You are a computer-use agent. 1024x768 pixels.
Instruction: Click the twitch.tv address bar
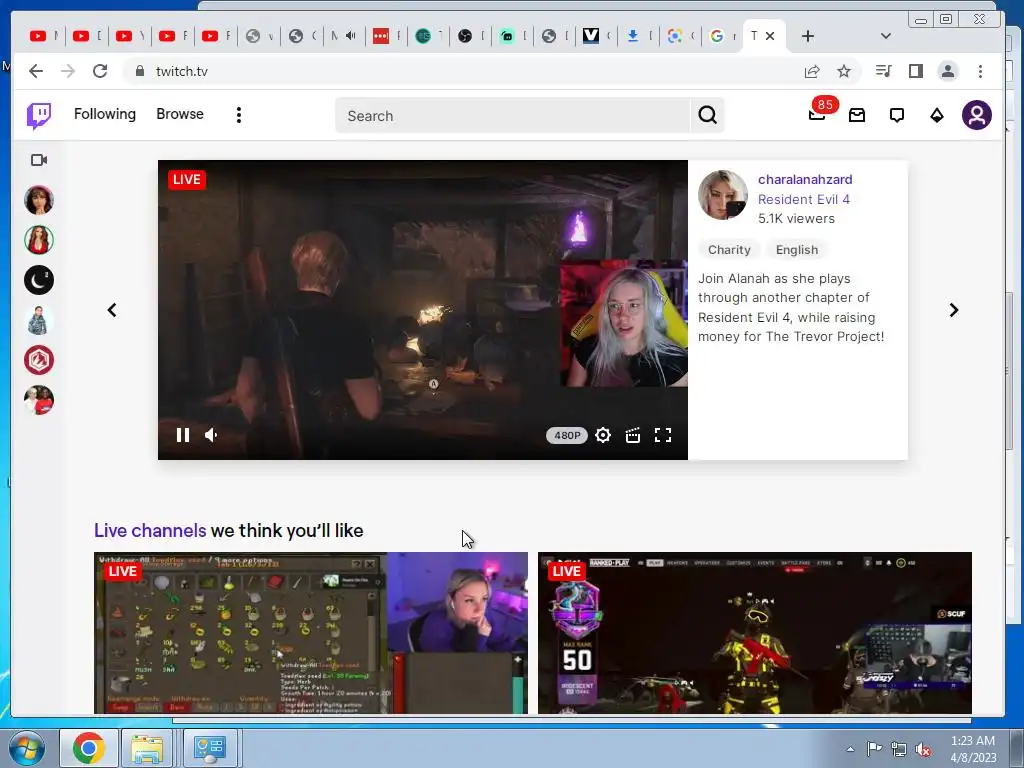click(457, 71)
